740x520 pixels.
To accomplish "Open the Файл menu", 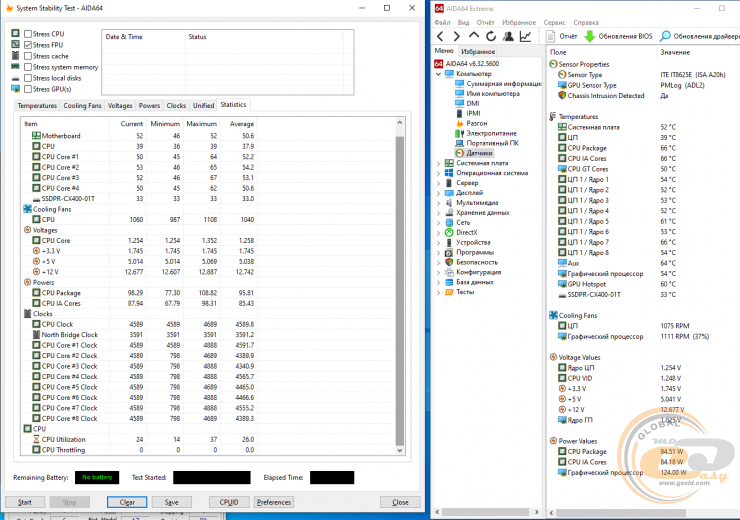I will point(442,22).
